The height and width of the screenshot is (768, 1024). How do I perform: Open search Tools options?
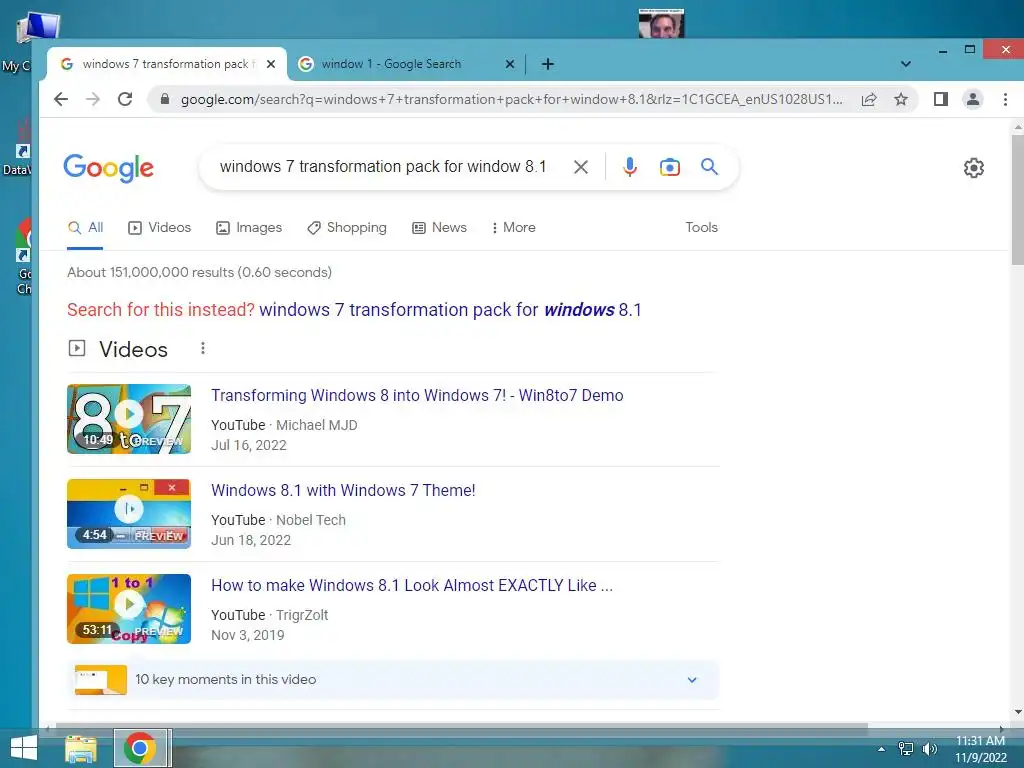tap(701, 227)
